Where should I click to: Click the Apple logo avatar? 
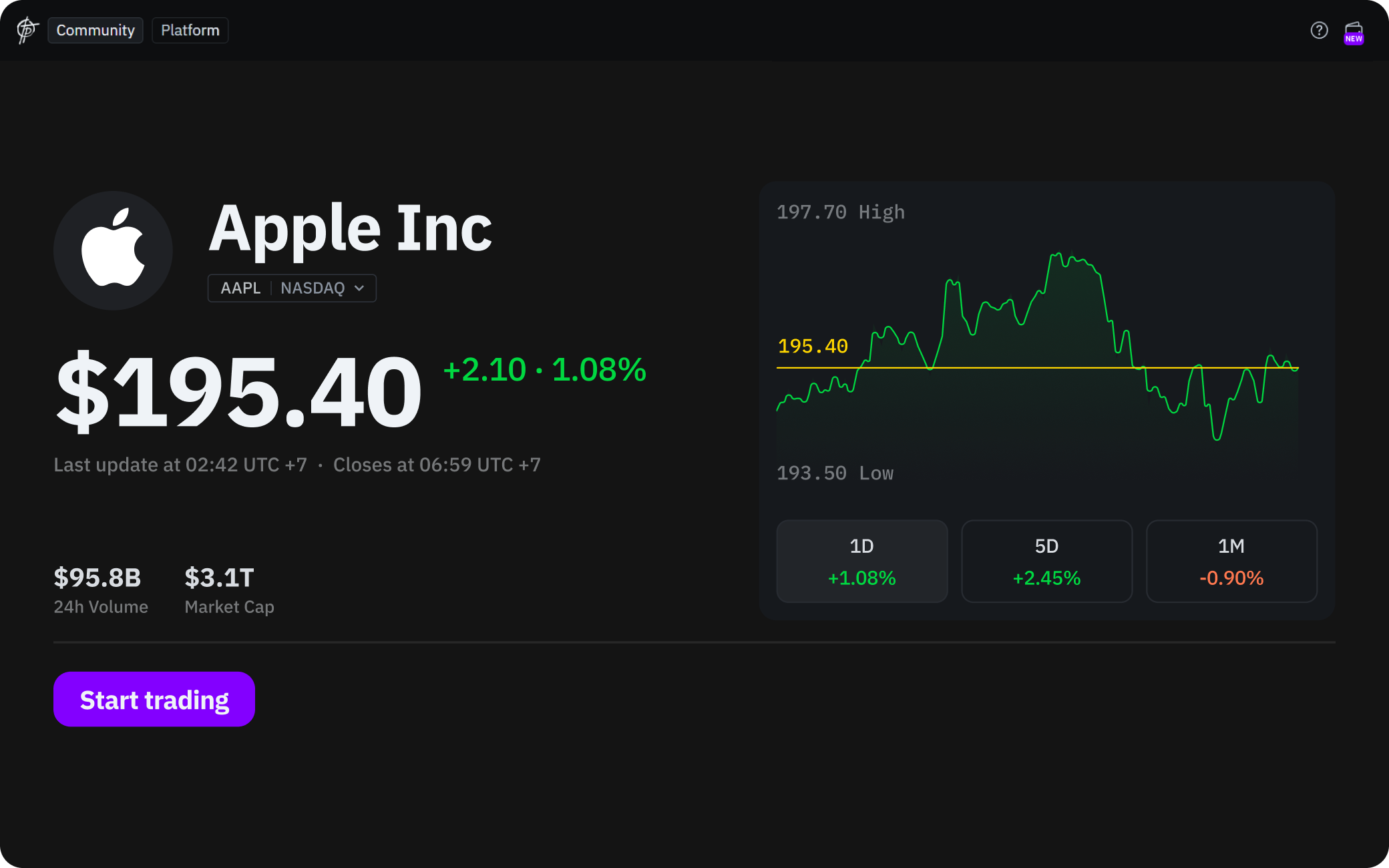tap(113, 250)
